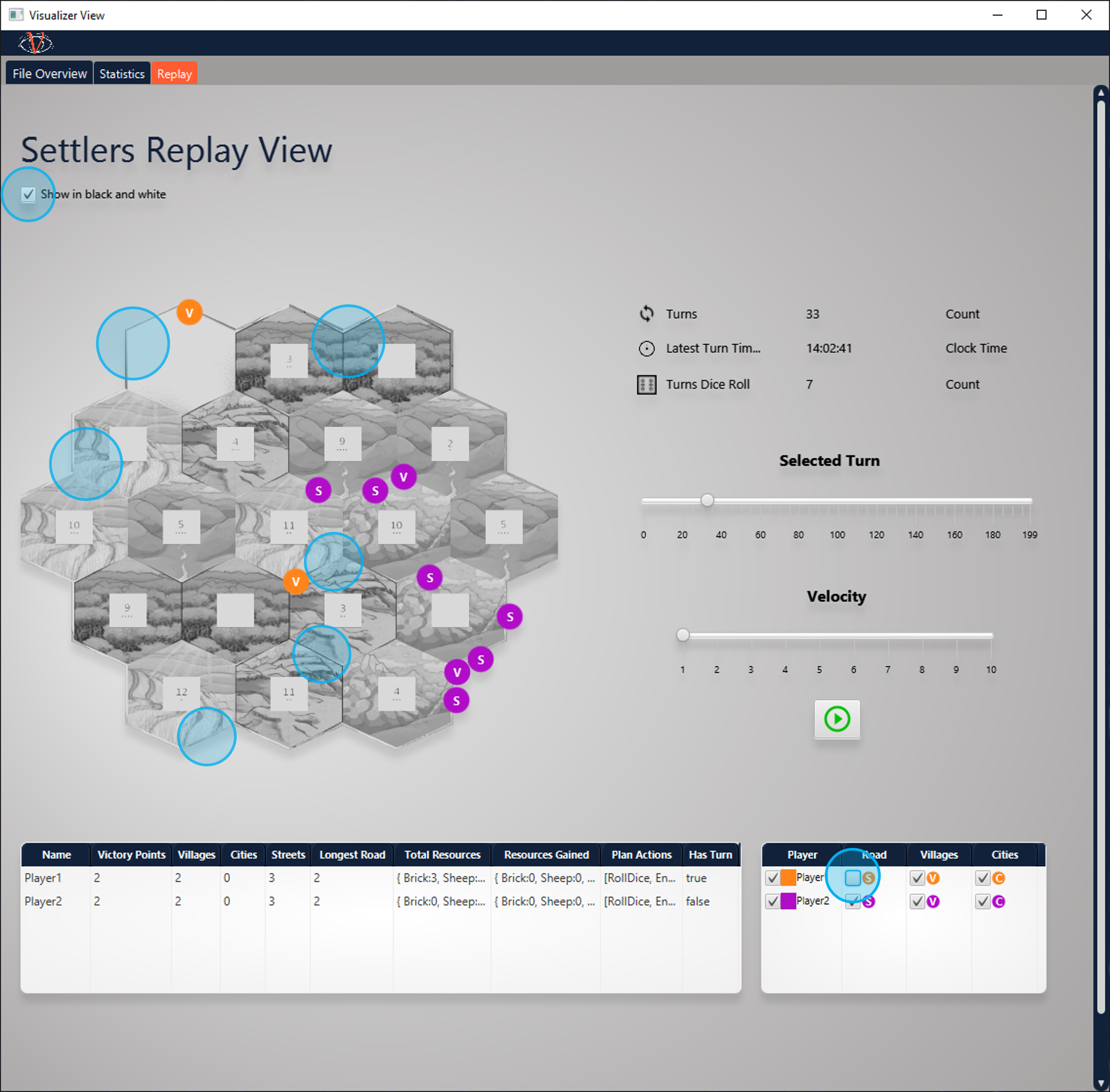Select the topmost orange village marker on board
Screen dimensions: 1110x1092
coord(189,313)
